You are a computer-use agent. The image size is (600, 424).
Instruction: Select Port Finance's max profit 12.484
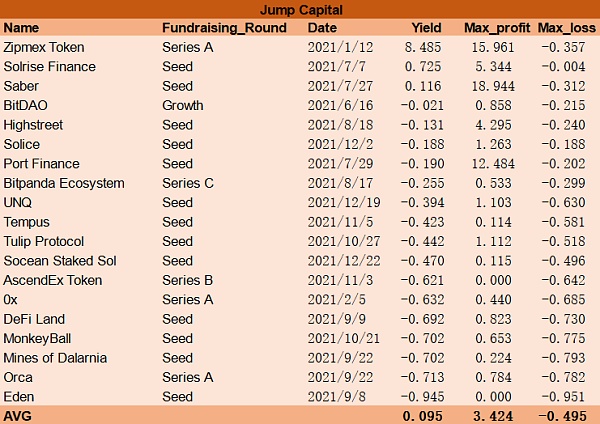[506, 164]
